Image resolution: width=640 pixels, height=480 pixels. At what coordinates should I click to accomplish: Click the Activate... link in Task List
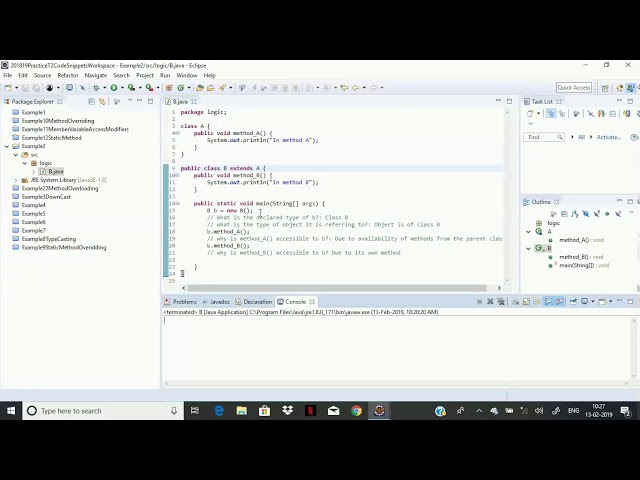[x=608, y=137]
